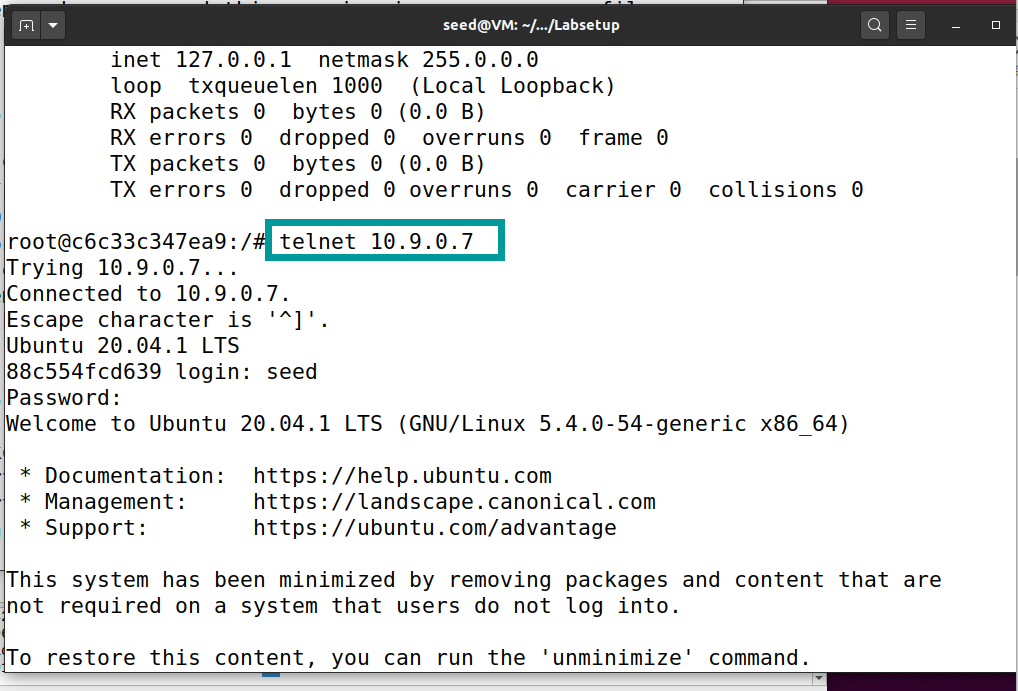1018x691 pixels.
Task: Select the word 'unminimize' in the terminal
Action: click(622, 657)
